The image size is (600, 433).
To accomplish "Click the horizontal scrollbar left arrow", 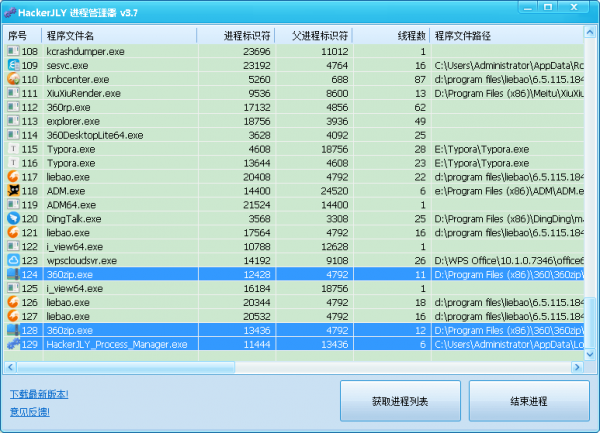I will (10, 367).
